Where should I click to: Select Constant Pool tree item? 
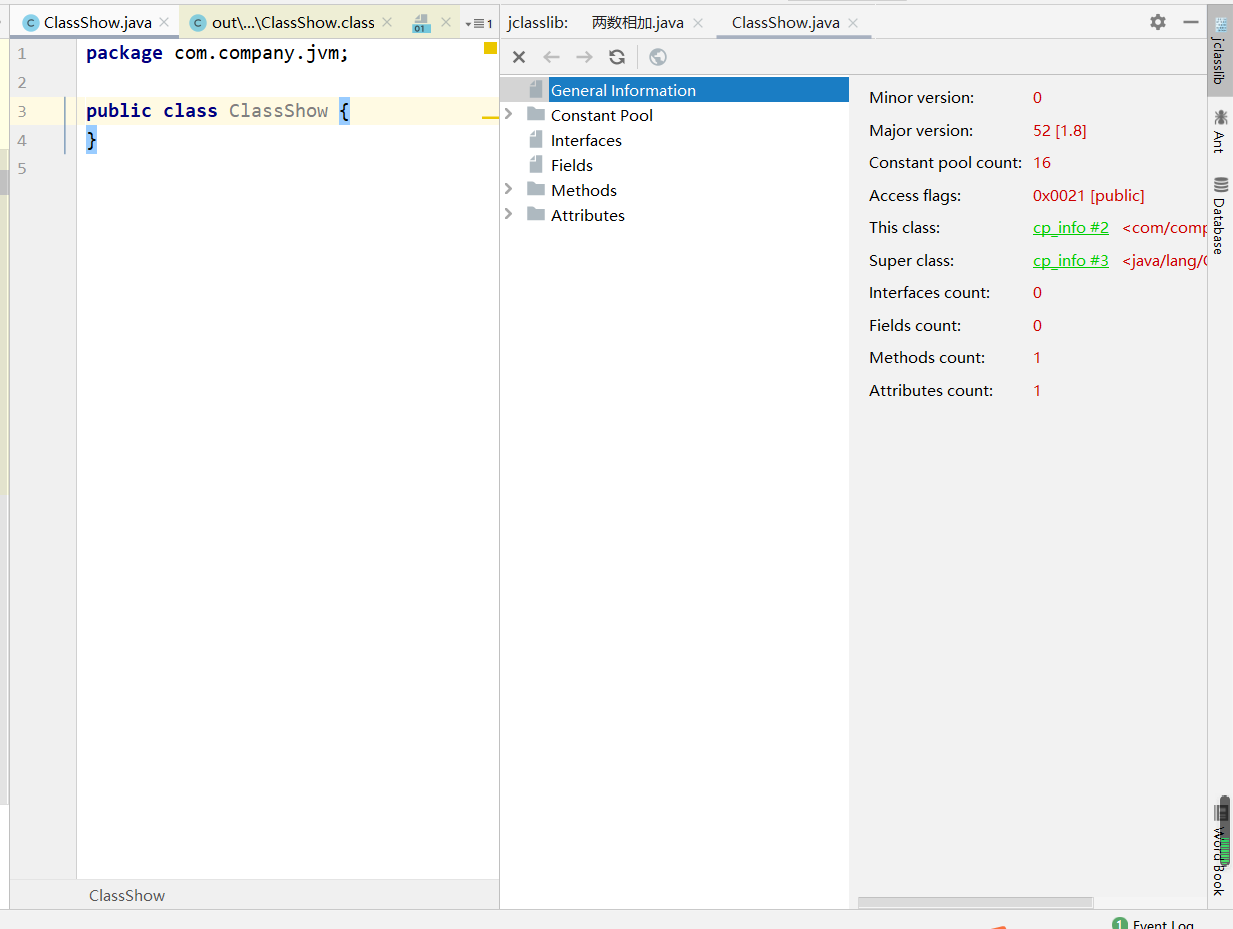[x=601, y=115]
